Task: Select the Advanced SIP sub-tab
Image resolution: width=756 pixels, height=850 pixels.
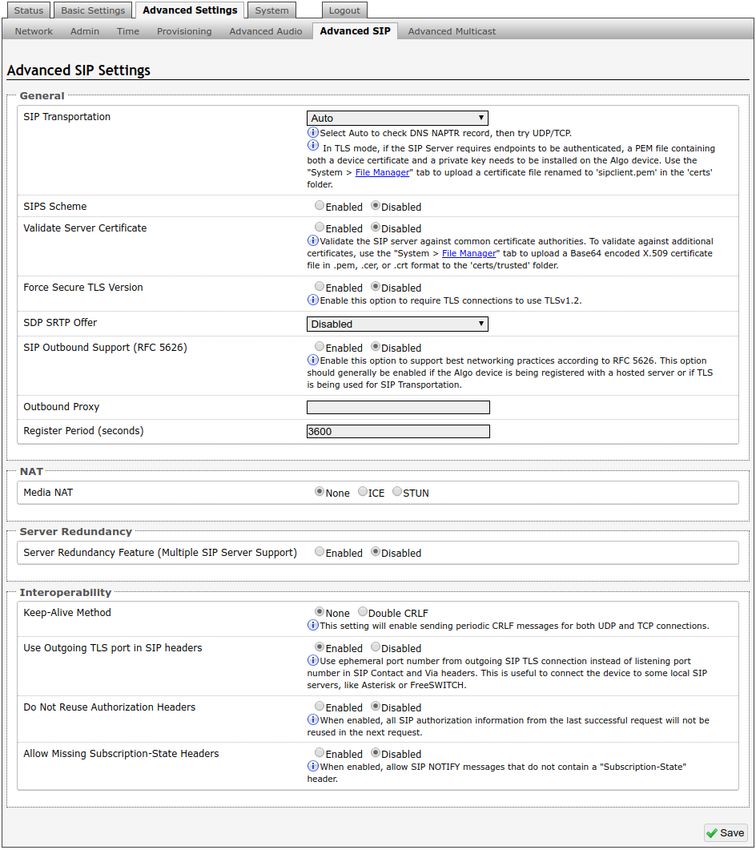Action: tap(355, 31)
